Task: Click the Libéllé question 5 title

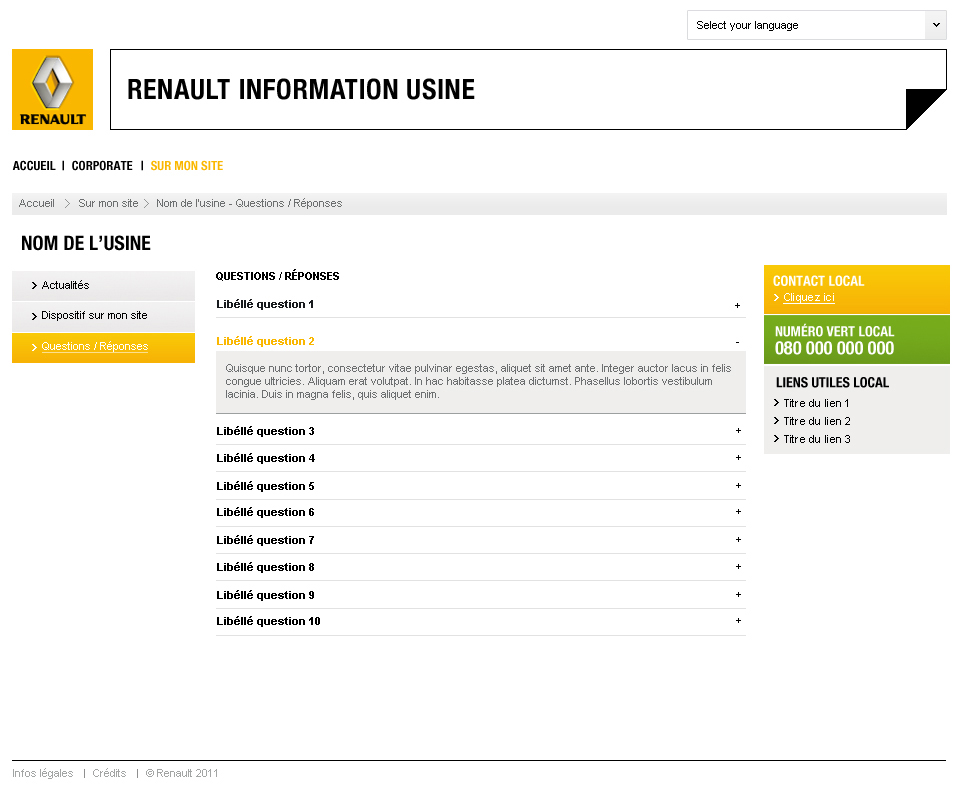Action: (265, 486)
